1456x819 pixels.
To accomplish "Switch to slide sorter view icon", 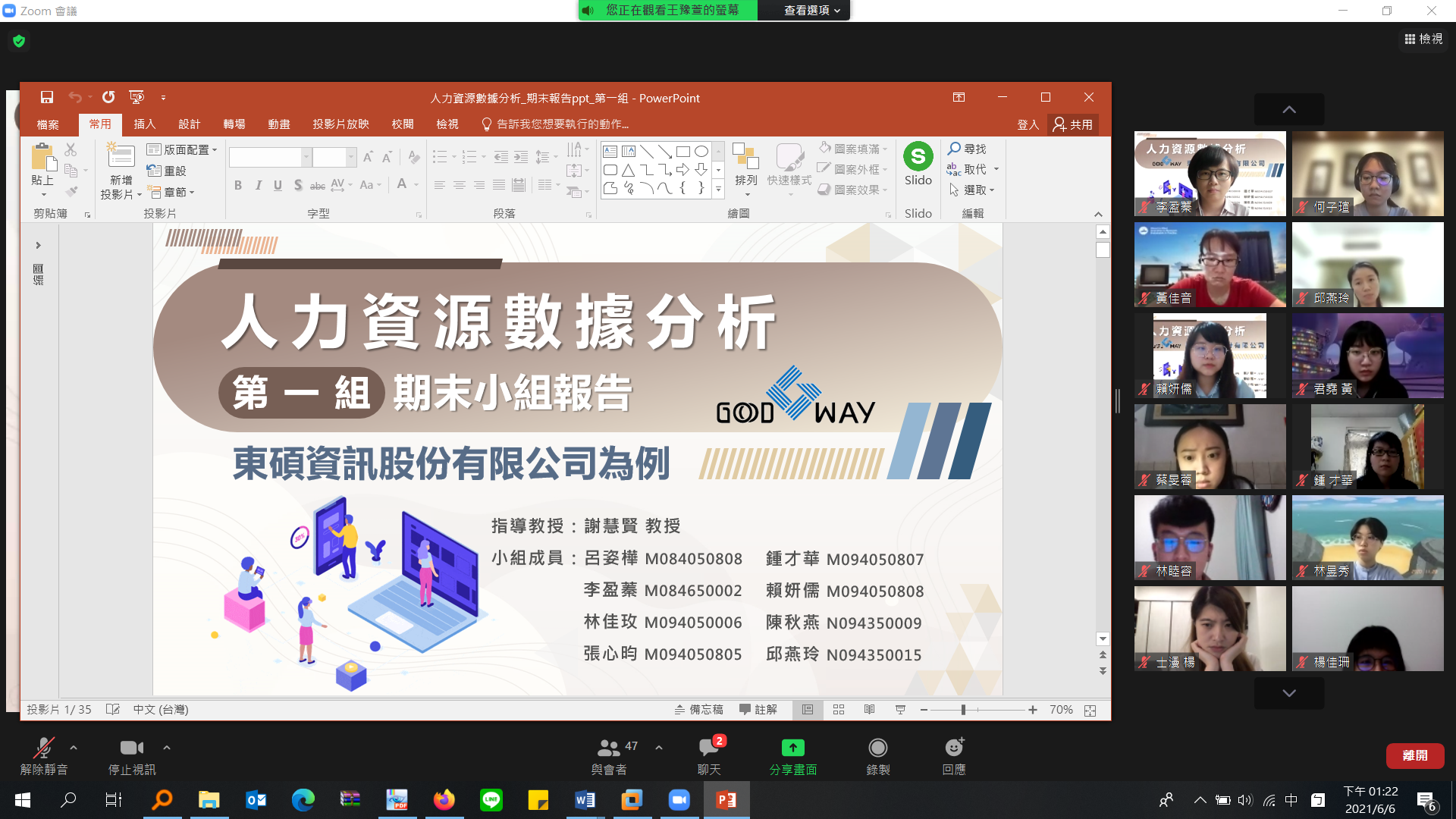I will pyautogui.click(x=839, y=710).
